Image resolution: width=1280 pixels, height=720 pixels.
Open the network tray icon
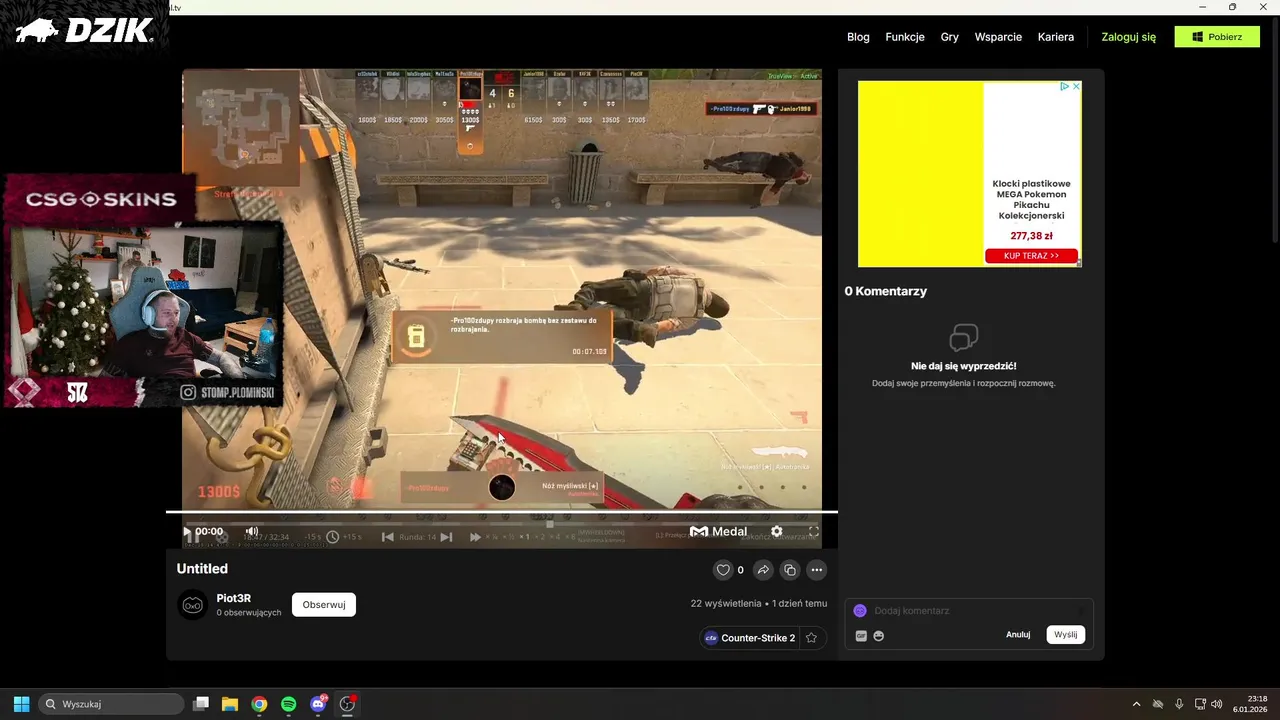(1201, 704)
